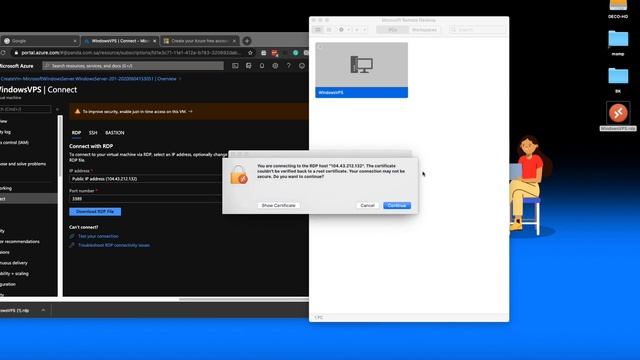Screen dimensions: 640x360
Task: Bookmark the page with the star icon
Action: pos(250,53)
